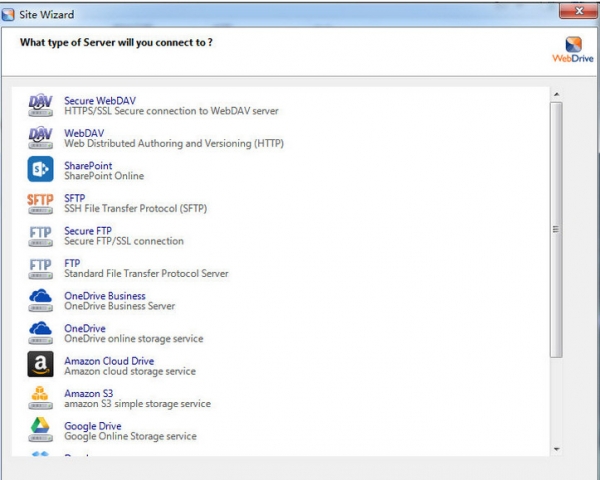
Task: Click the Secure FTP server icon
Action: pyautogui.click(x=40, y=236)
